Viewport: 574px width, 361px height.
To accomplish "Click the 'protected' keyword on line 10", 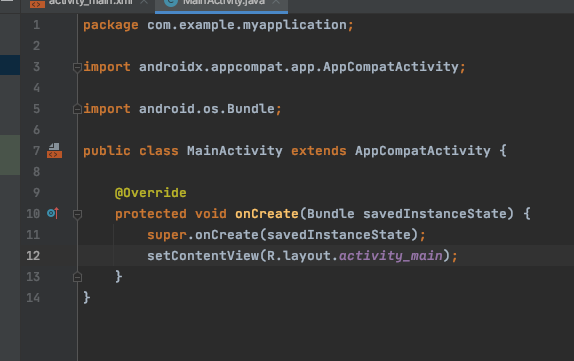I will (x=150, y=214).
